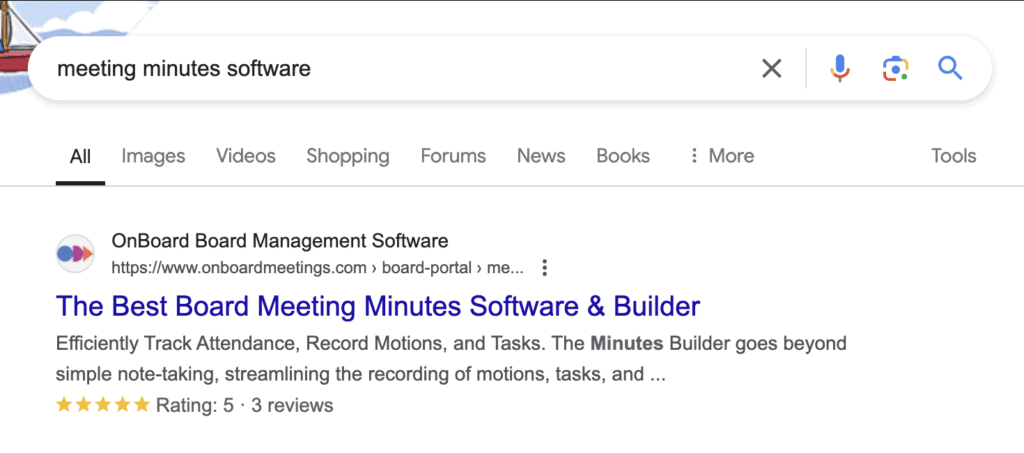Click the onboardmeetings.com URL breadcrumb

pyautogui.click(x=316, y=268)
